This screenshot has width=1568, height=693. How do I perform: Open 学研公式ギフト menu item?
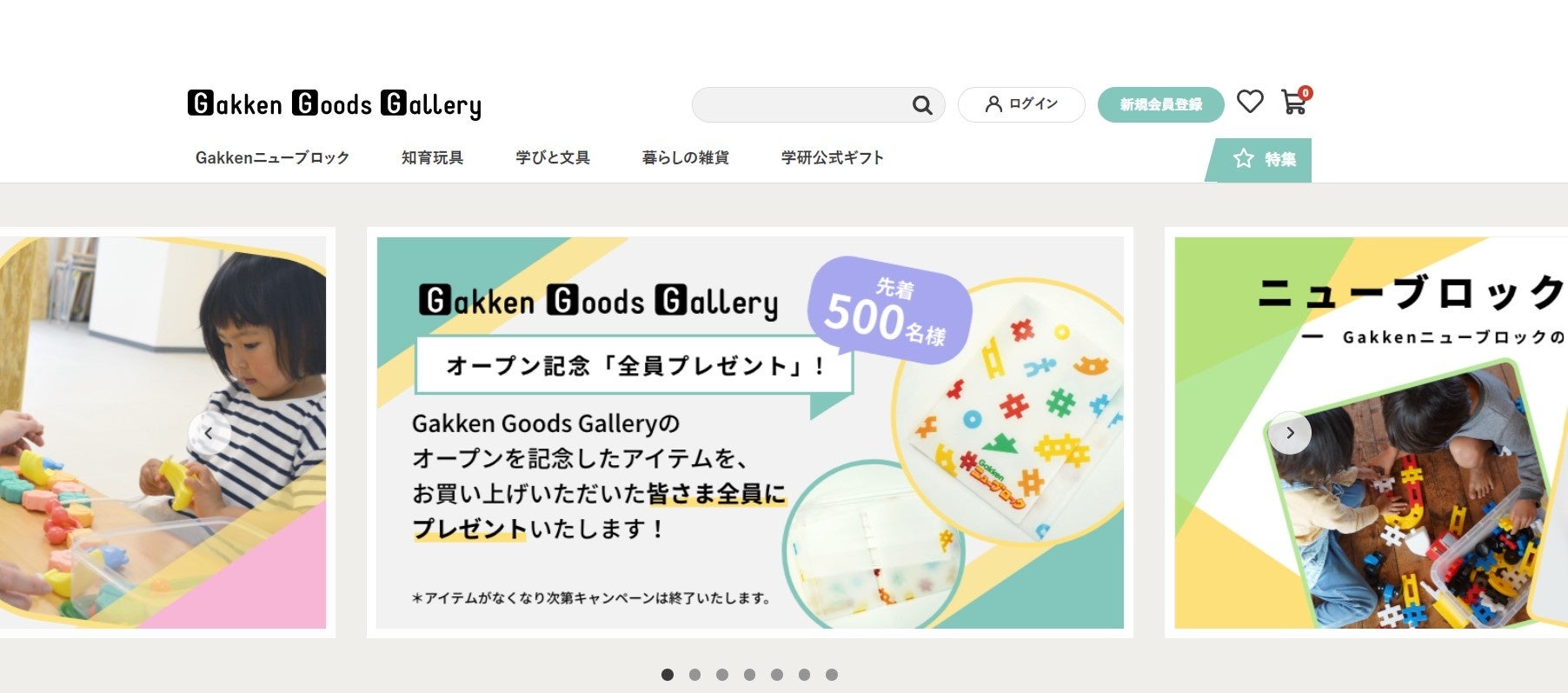pos(832,157)
